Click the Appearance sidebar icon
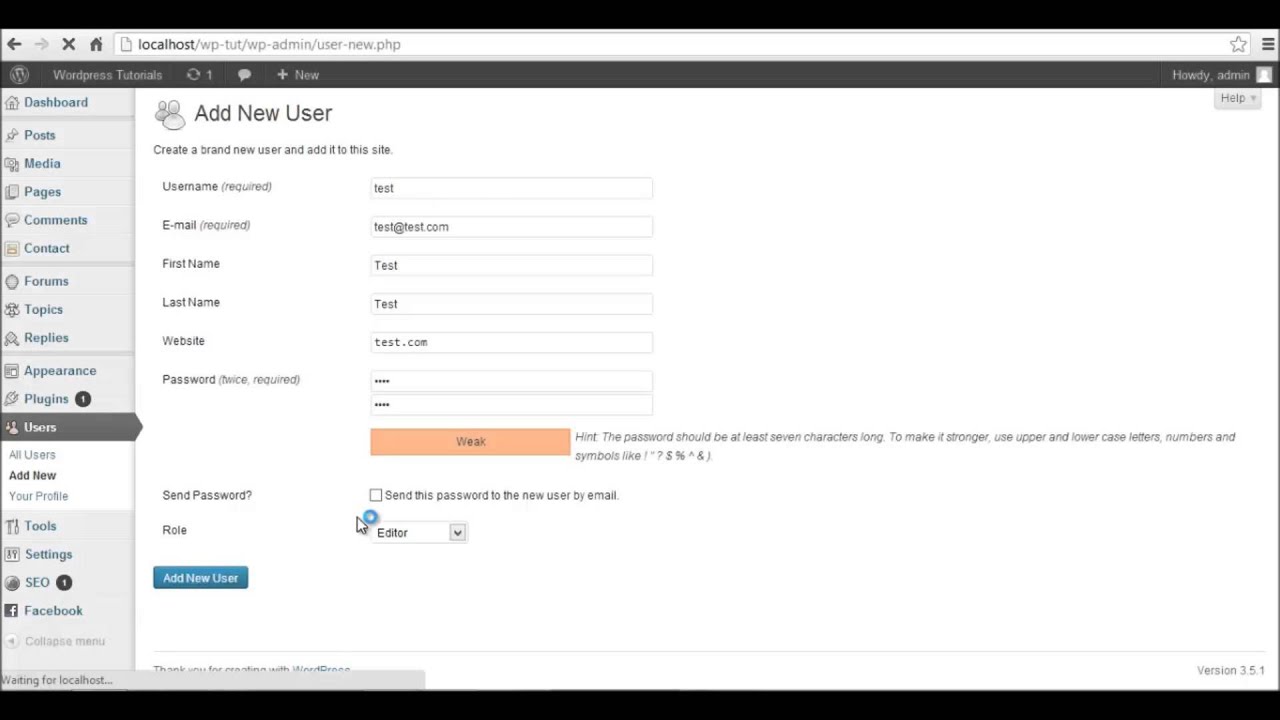This screenshot has width=1280, height=720. pyautogui.click(x=11, y=370)
